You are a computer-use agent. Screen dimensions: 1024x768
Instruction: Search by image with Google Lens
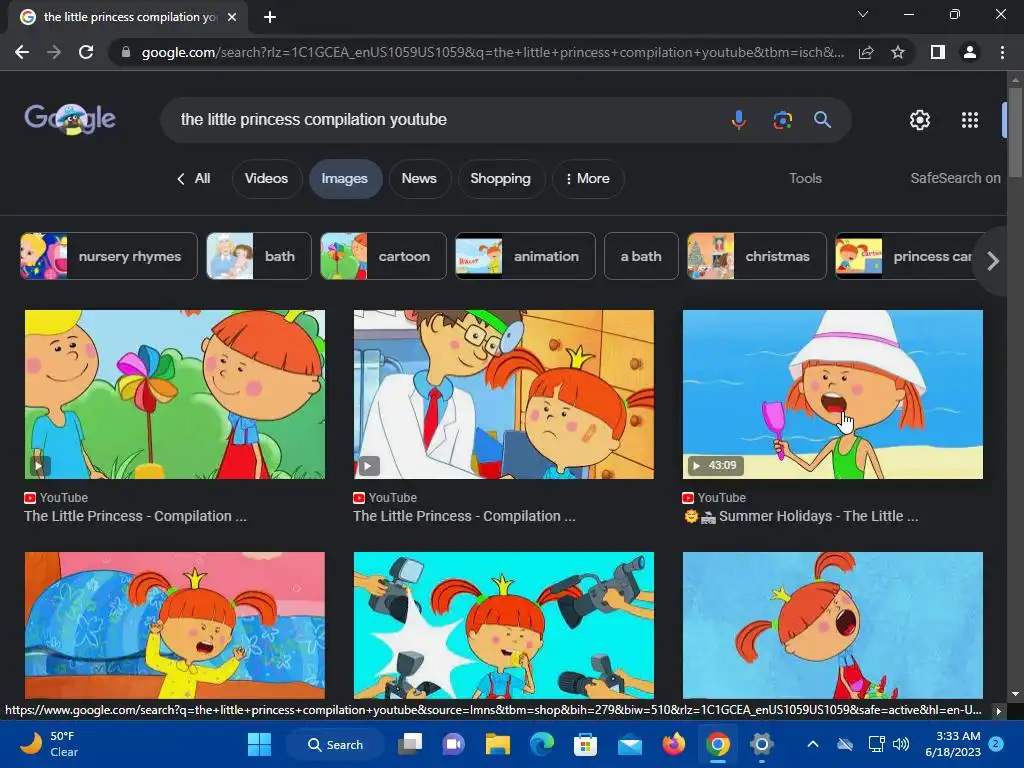tap(782, 120)
